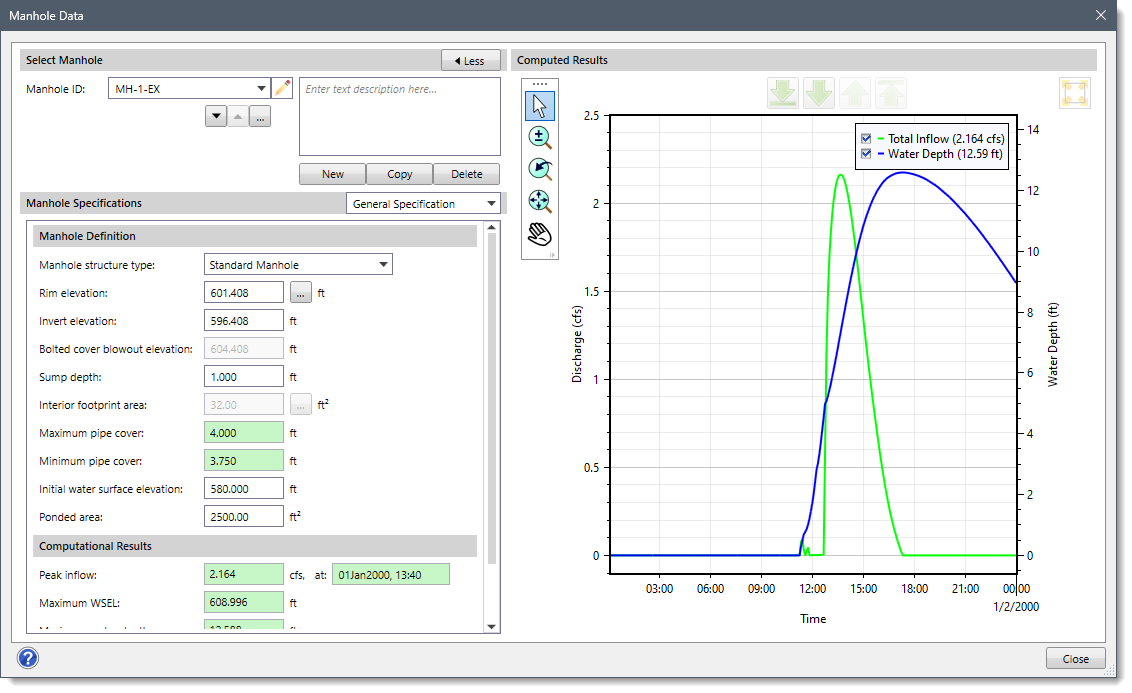Open the Manhole structure type dropdown
Viewport: 1132px width, 693px height.
383,265
